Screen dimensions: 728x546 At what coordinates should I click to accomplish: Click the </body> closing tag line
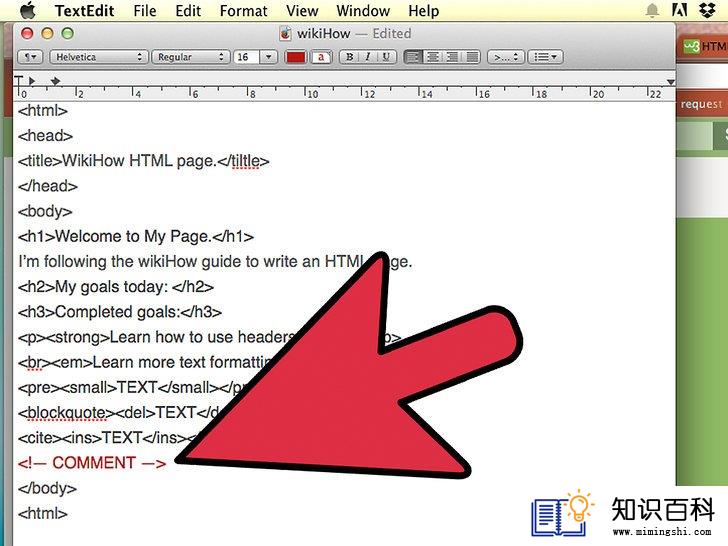(47, 488)
